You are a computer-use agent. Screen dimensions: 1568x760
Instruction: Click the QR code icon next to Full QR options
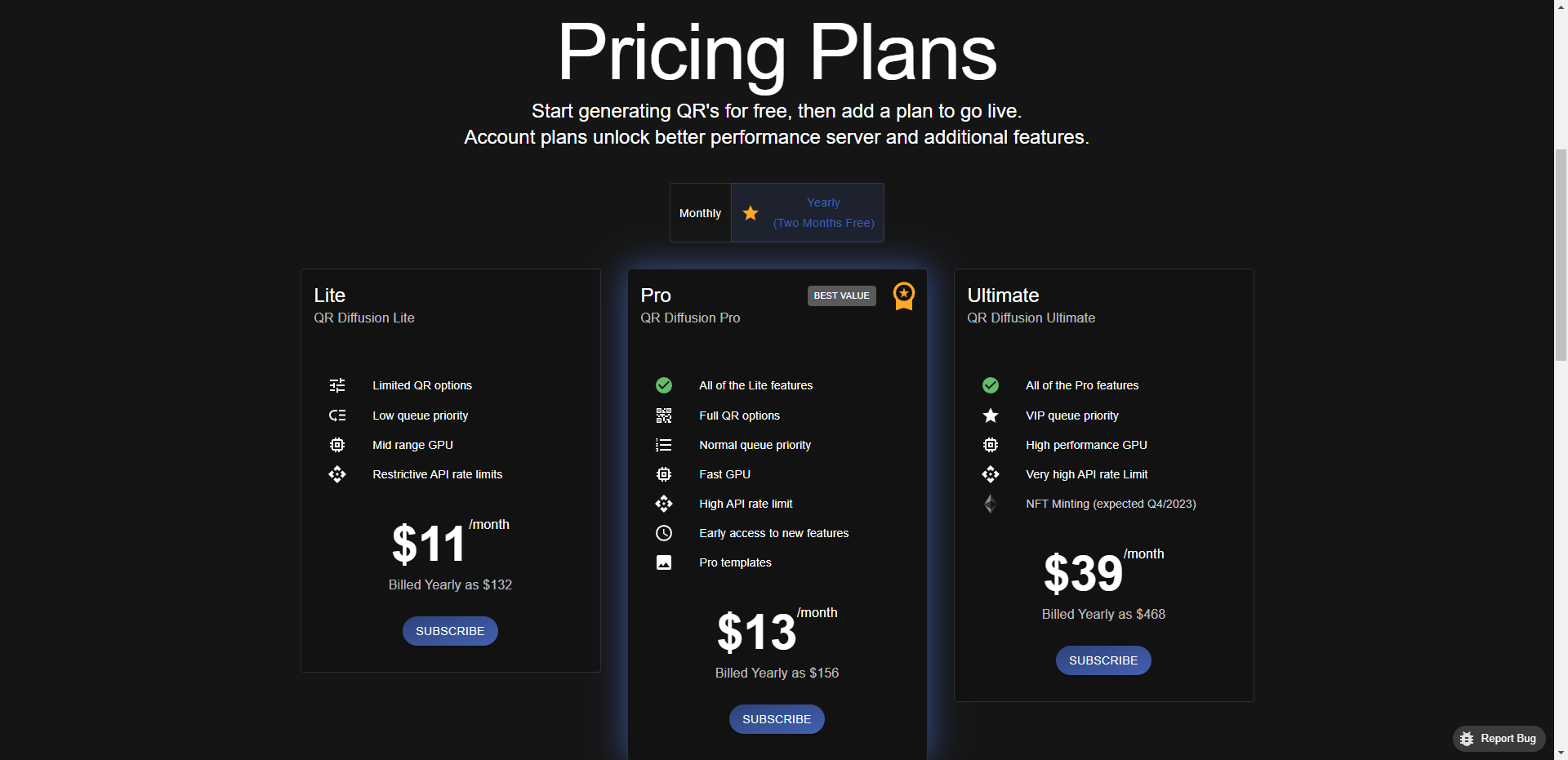pos(664,416)
